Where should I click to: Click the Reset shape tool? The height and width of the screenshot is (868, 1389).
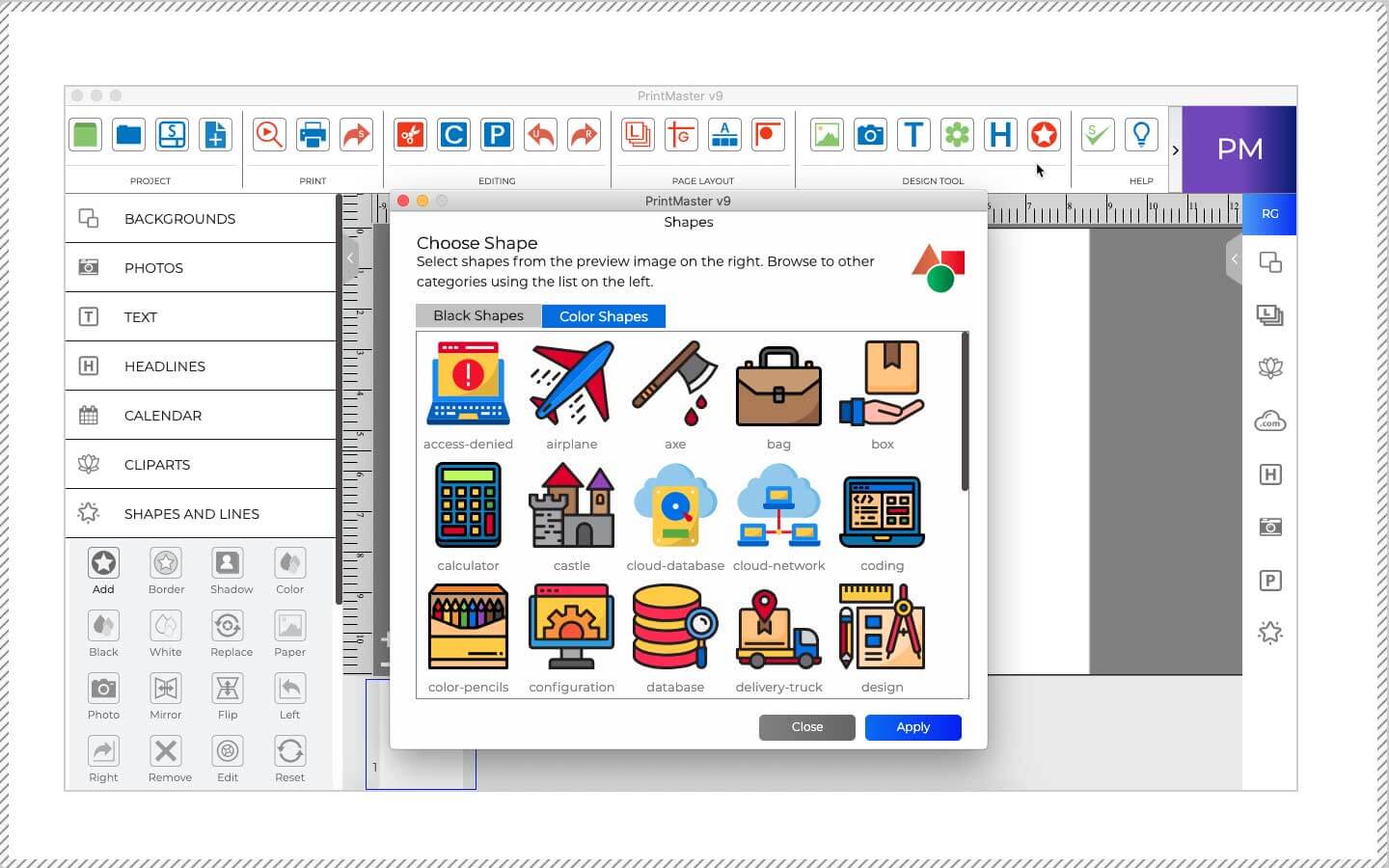289,759
